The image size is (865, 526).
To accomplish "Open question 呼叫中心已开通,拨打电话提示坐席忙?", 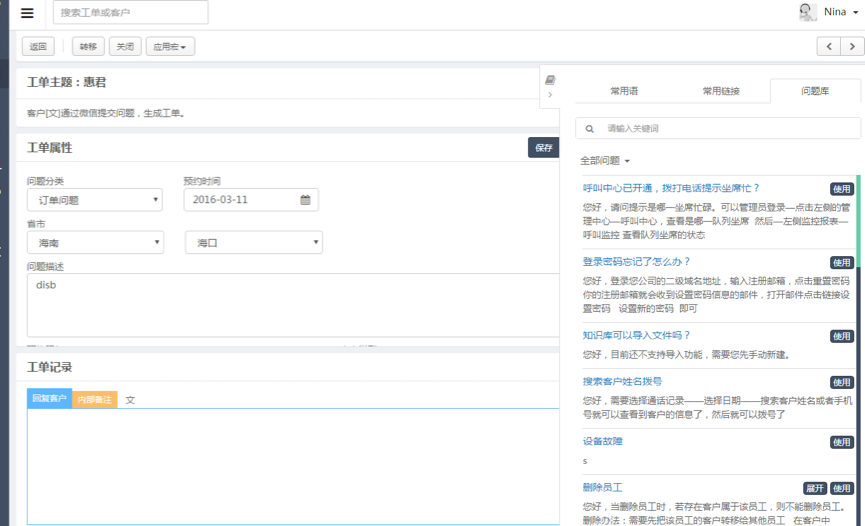I will [x=671, y=188].
